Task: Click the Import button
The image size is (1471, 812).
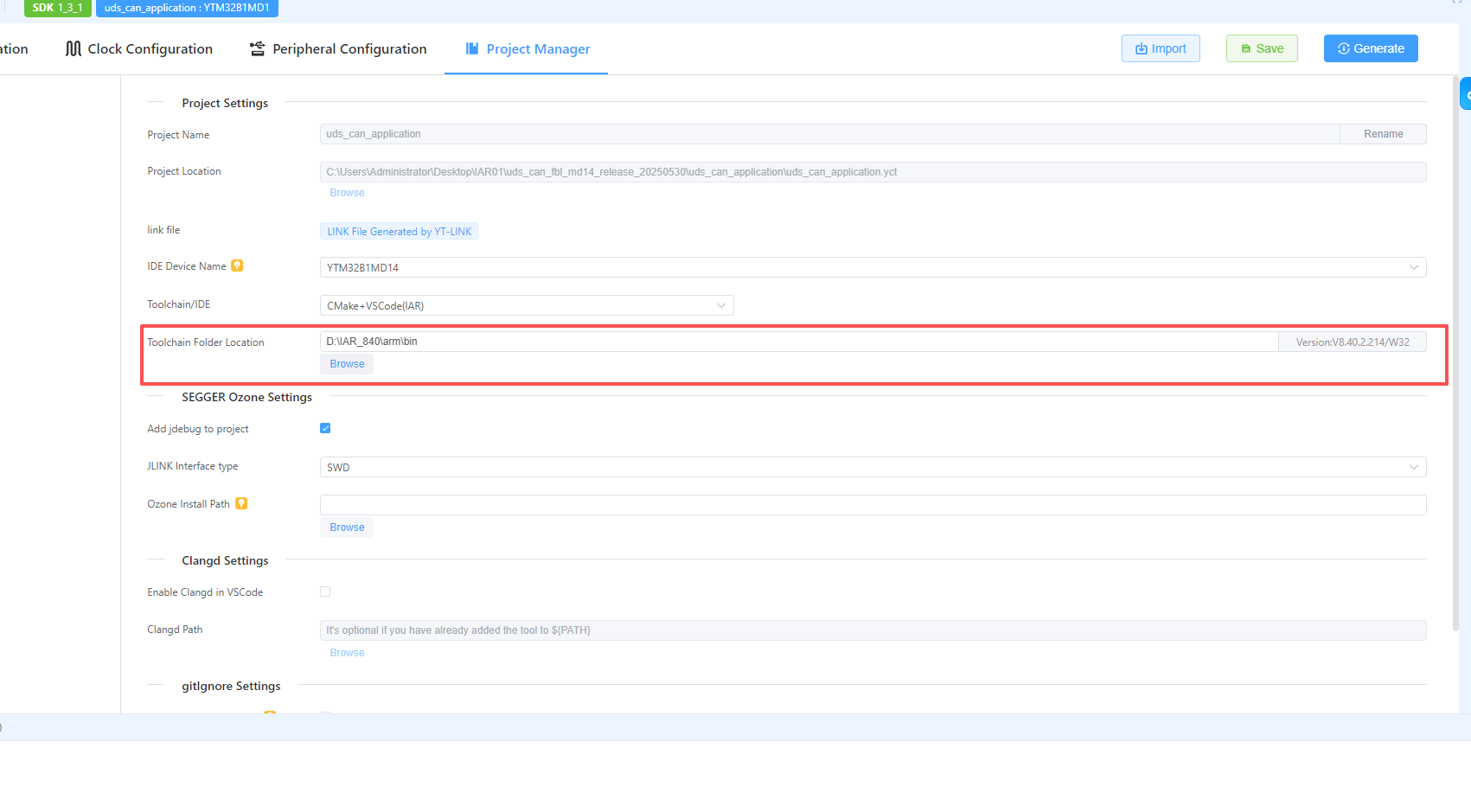Action: click(1160, 48)
